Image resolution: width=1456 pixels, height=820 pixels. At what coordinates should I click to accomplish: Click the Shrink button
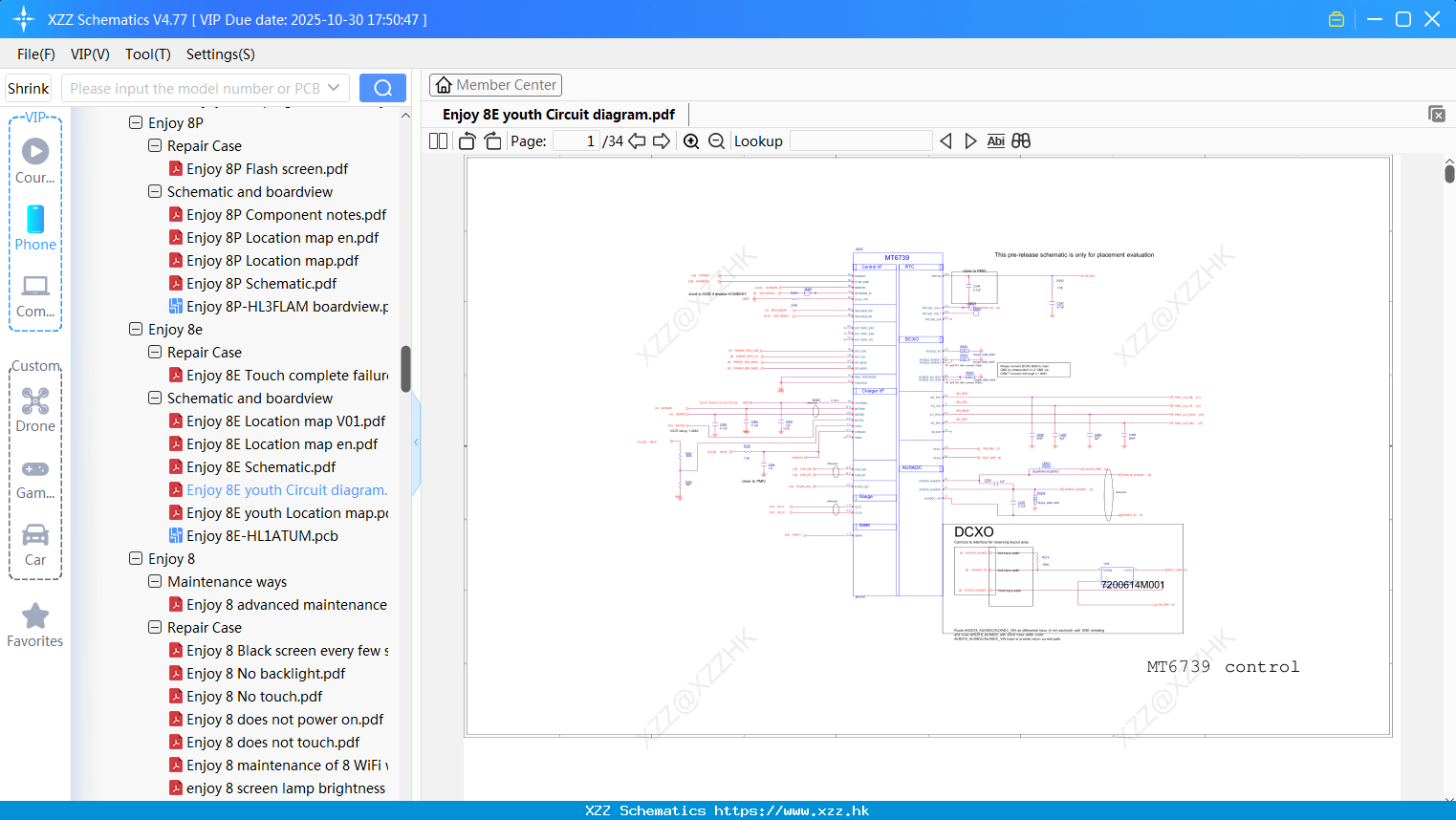click(x=28, y=88)
